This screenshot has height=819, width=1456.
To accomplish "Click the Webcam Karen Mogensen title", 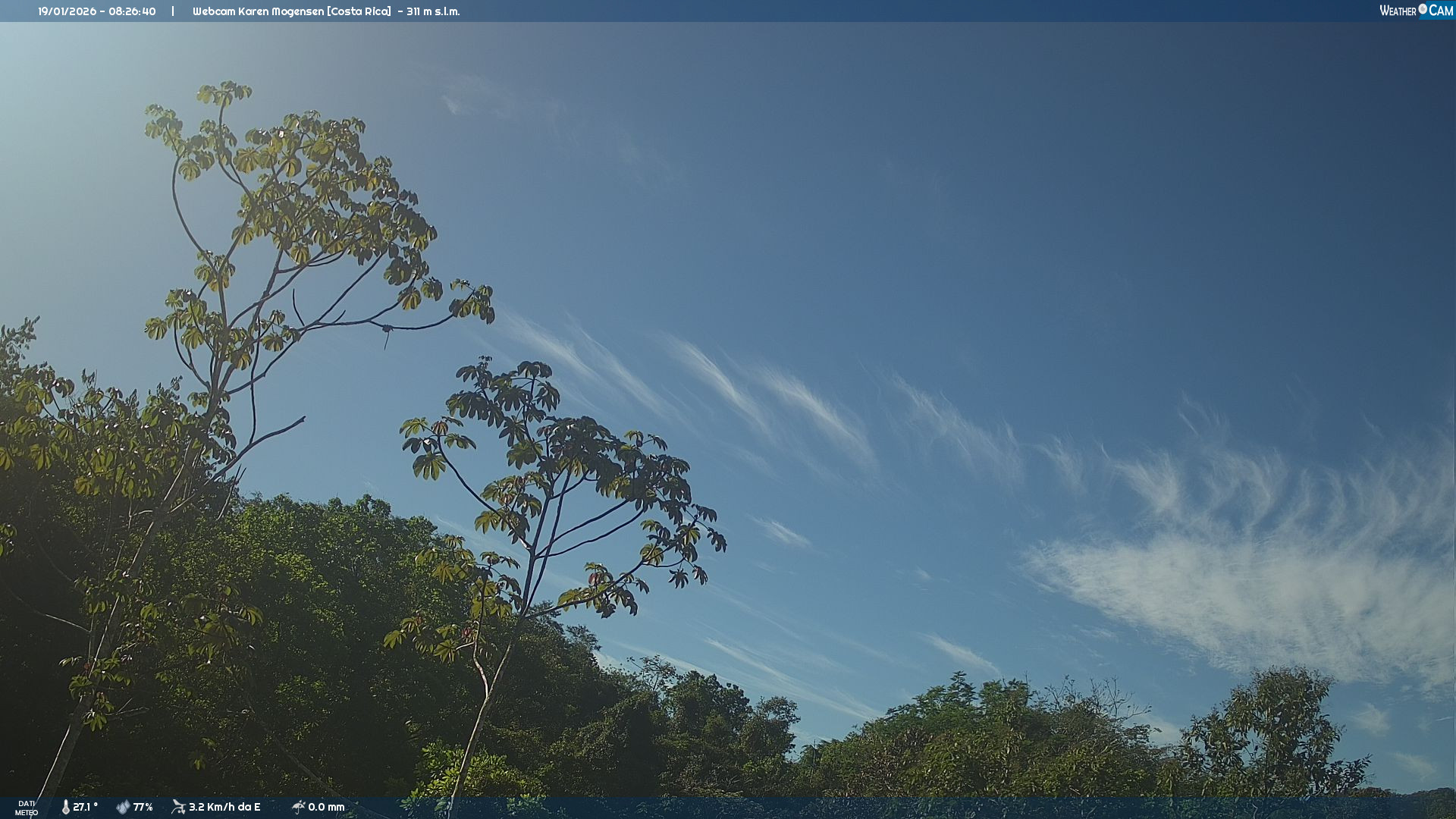I will tap(258, 11).
